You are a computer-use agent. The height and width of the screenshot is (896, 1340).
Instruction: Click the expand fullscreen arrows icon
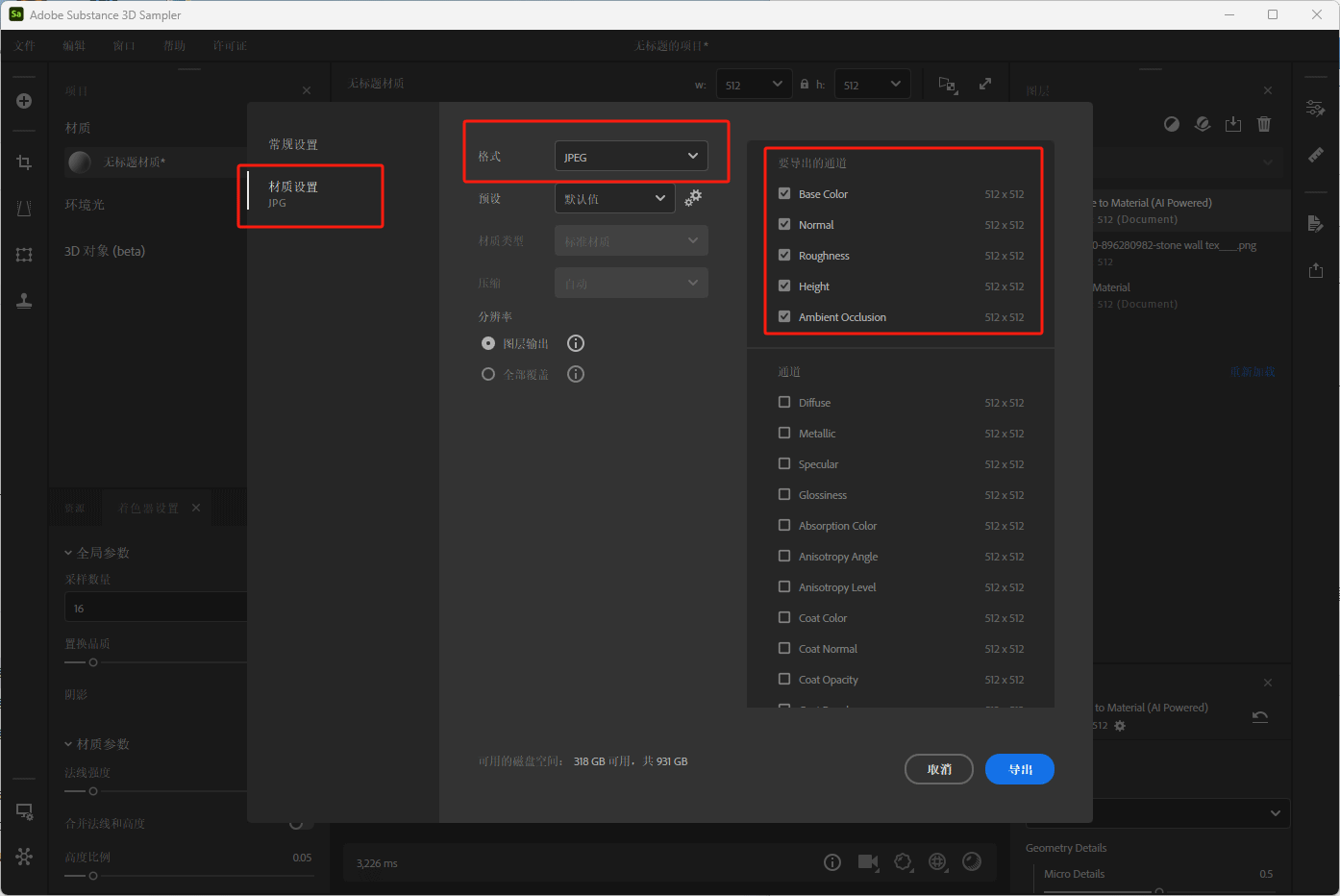(985, 84)
